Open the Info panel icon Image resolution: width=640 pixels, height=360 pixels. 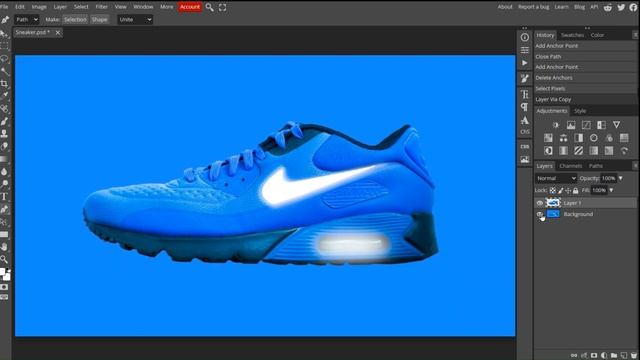[525, 37]
